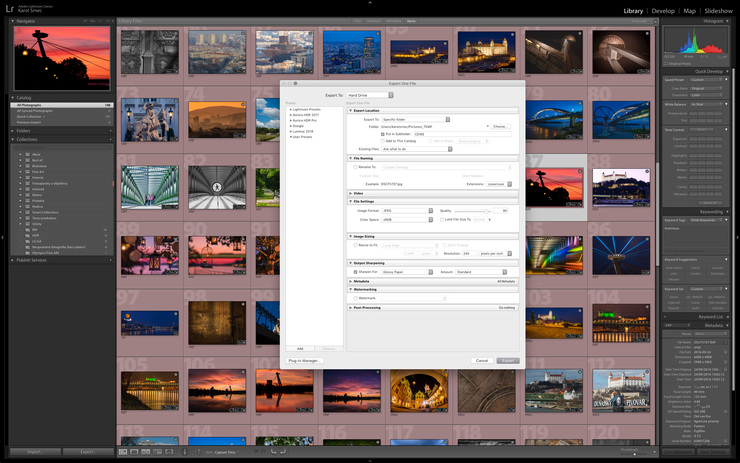Open People view icon in toolbar
The width and height of the screenshot is (740, 463).
point(169,452)
